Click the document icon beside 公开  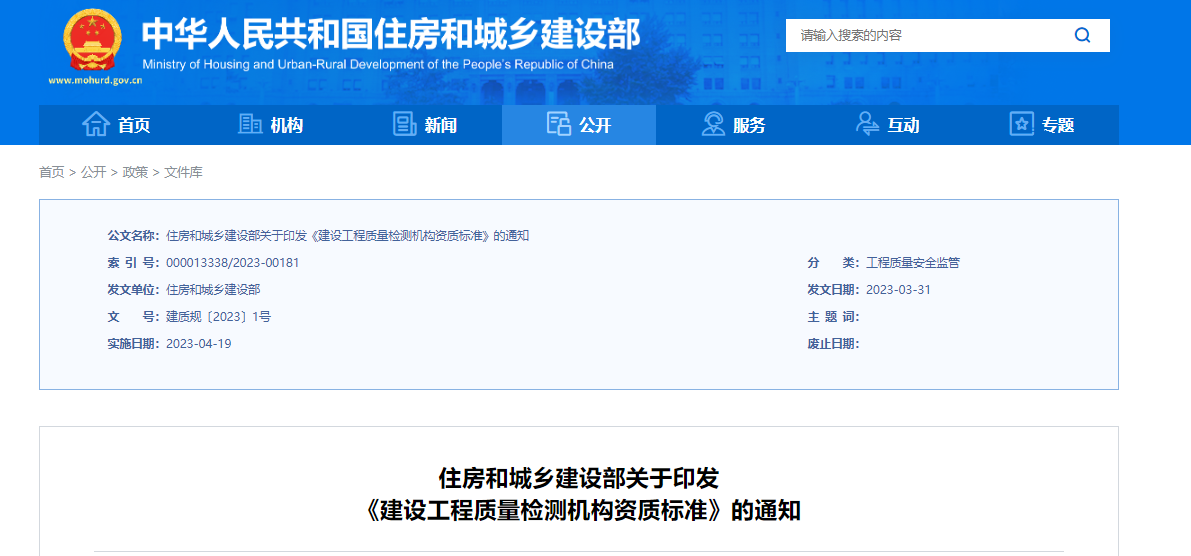click(559, 124)
